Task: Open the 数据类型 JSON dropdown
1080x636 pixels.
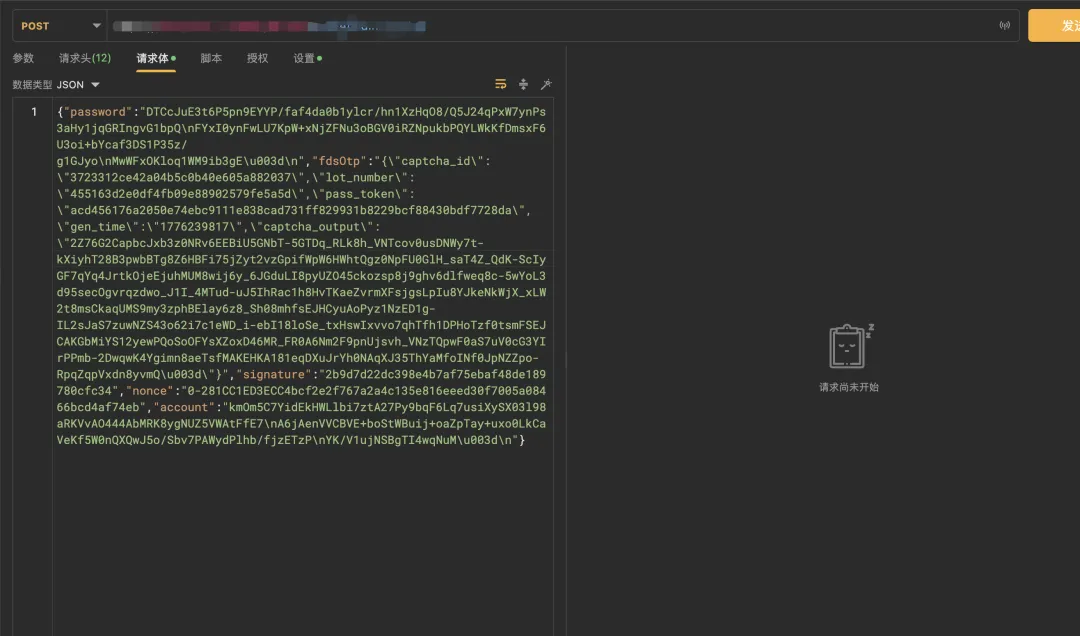Action: 78,85
